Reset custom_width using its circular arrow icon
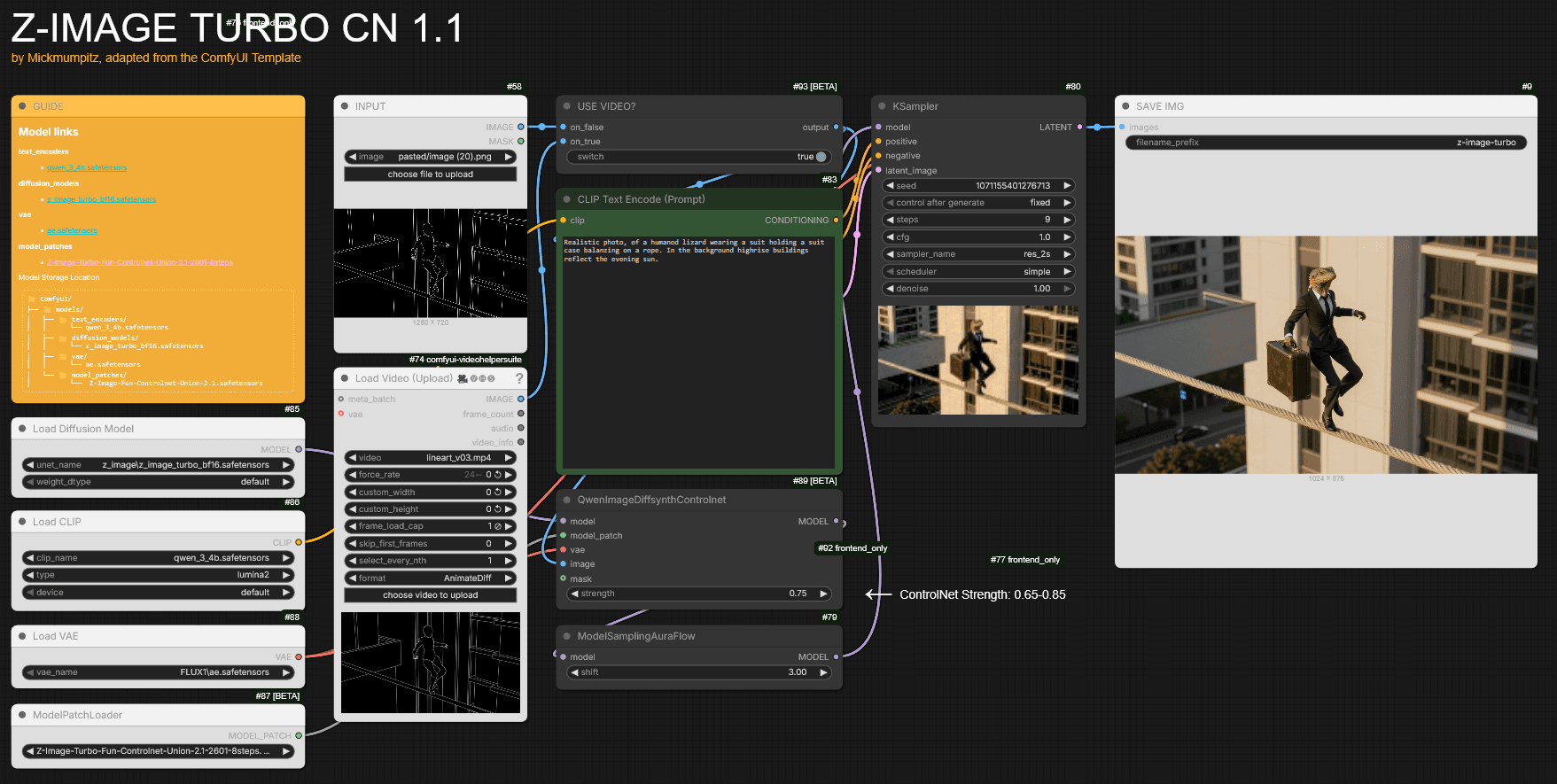 click(498, 493)
